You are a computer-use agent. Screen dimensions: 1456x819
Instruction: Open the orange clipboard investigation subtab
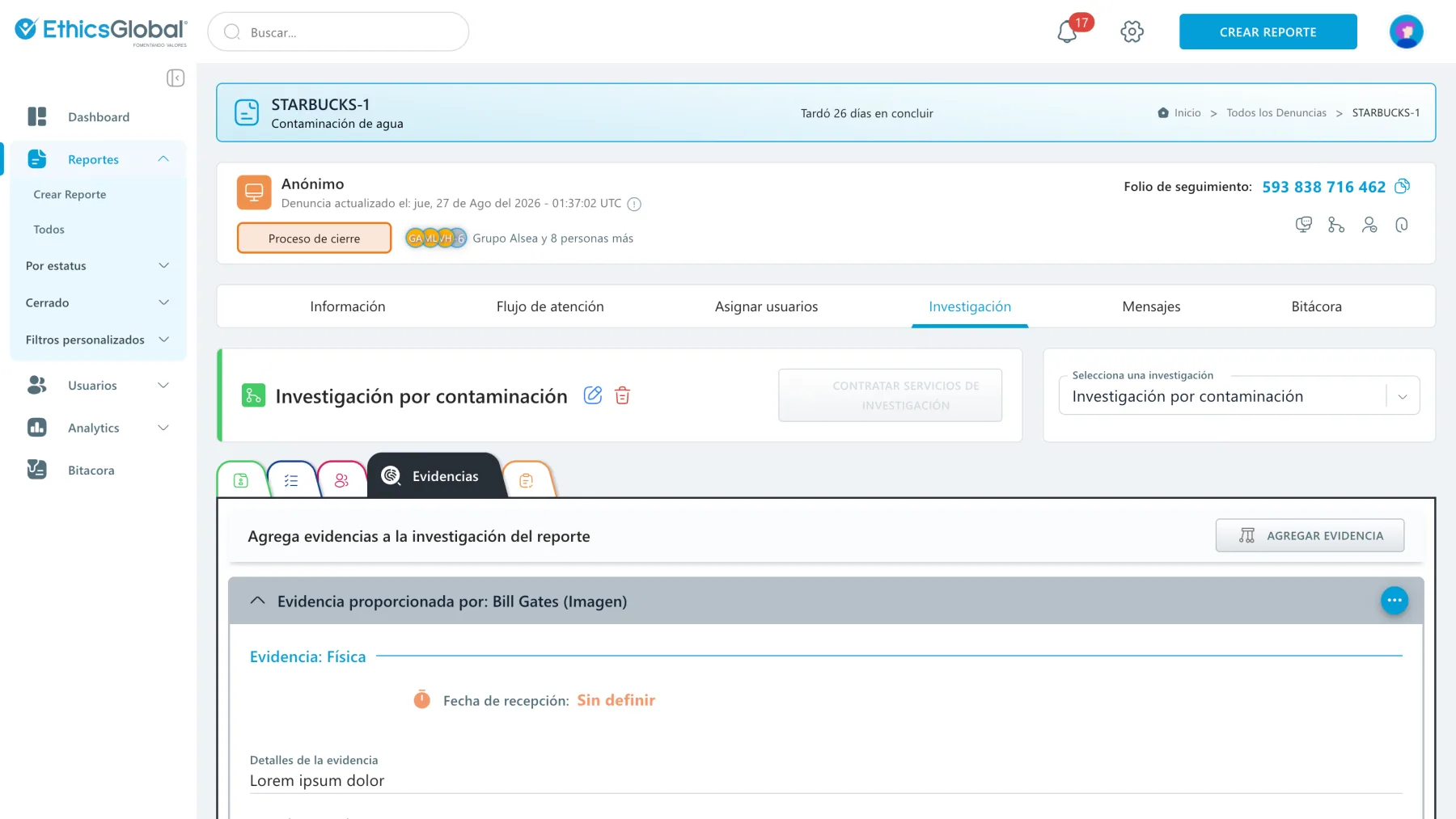(527, 480)
